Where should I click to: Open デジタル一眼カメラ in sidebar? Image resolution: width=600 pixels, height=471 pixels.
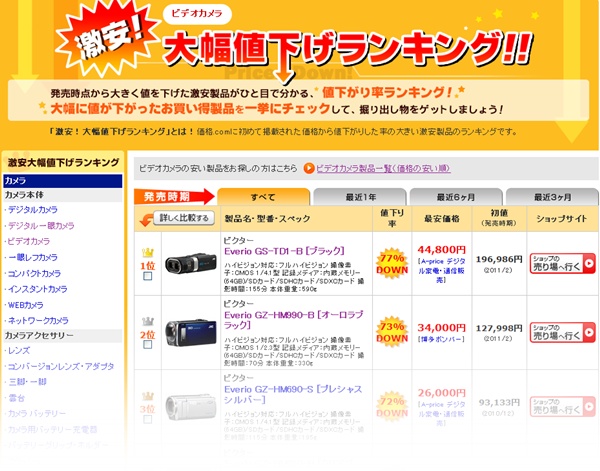coord(41,226)
